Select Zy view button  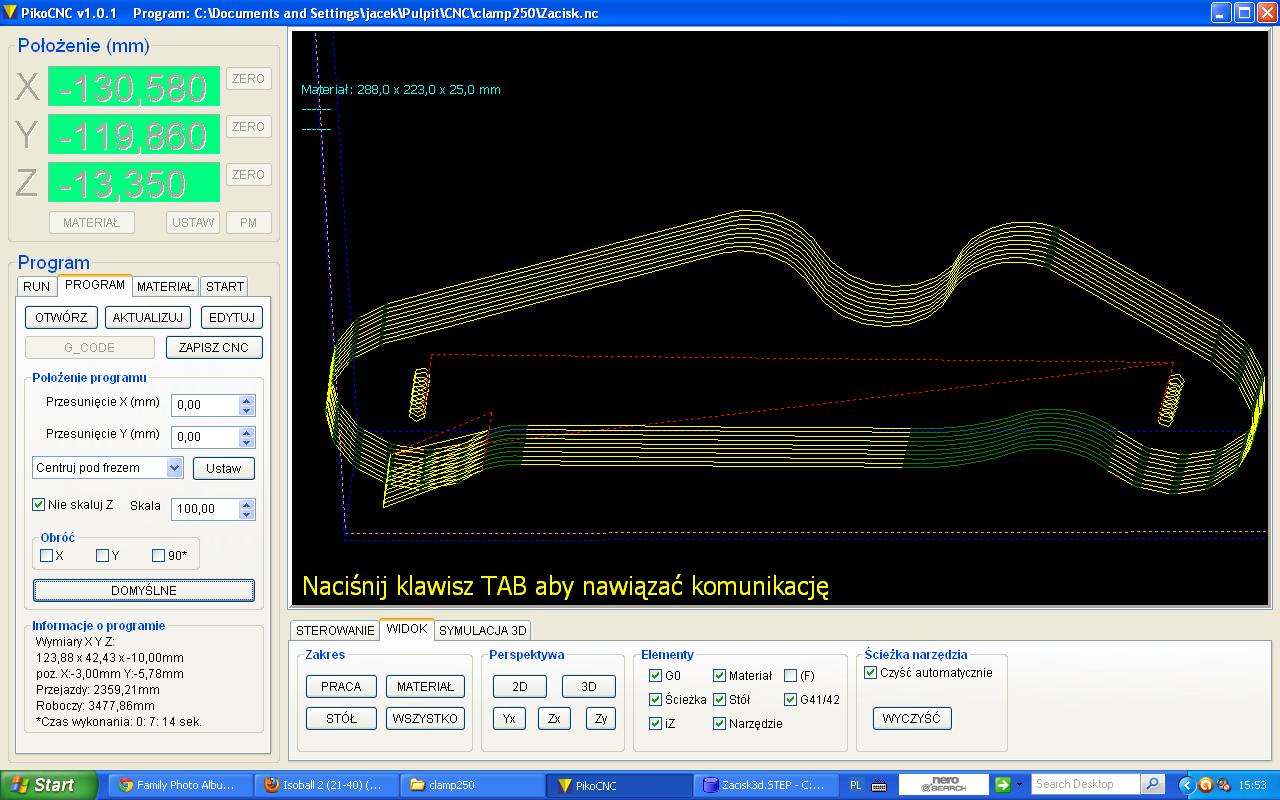600,718
